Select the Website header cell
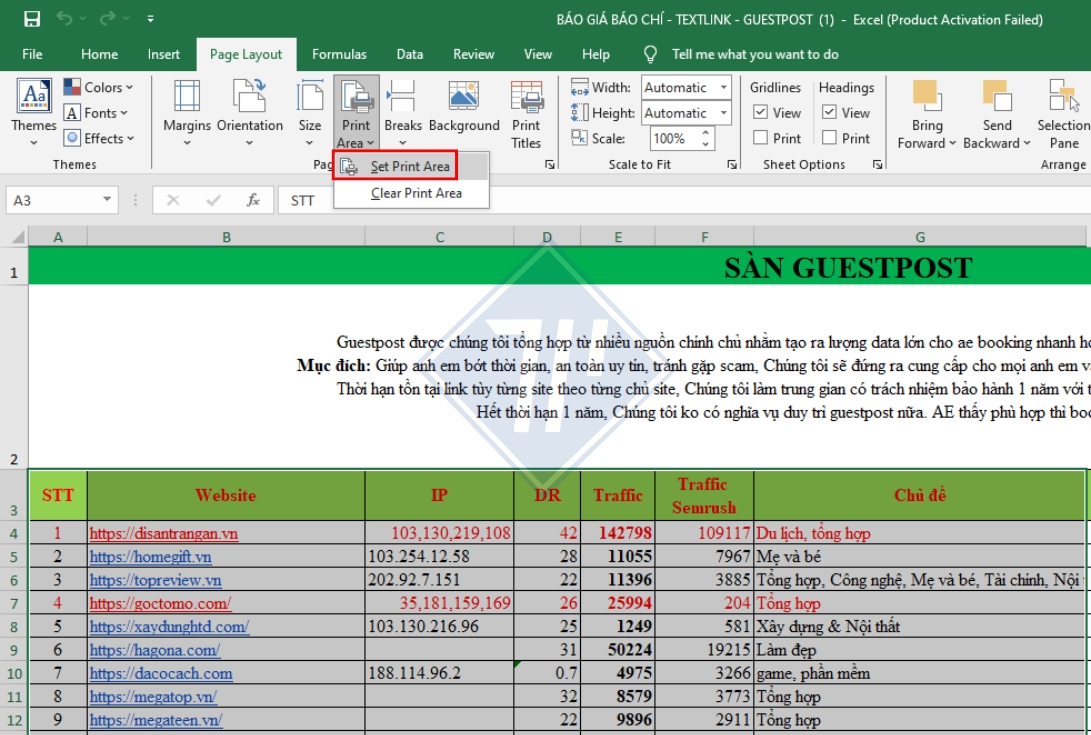This screenshot has width=1091, height=735. point(226,496)
